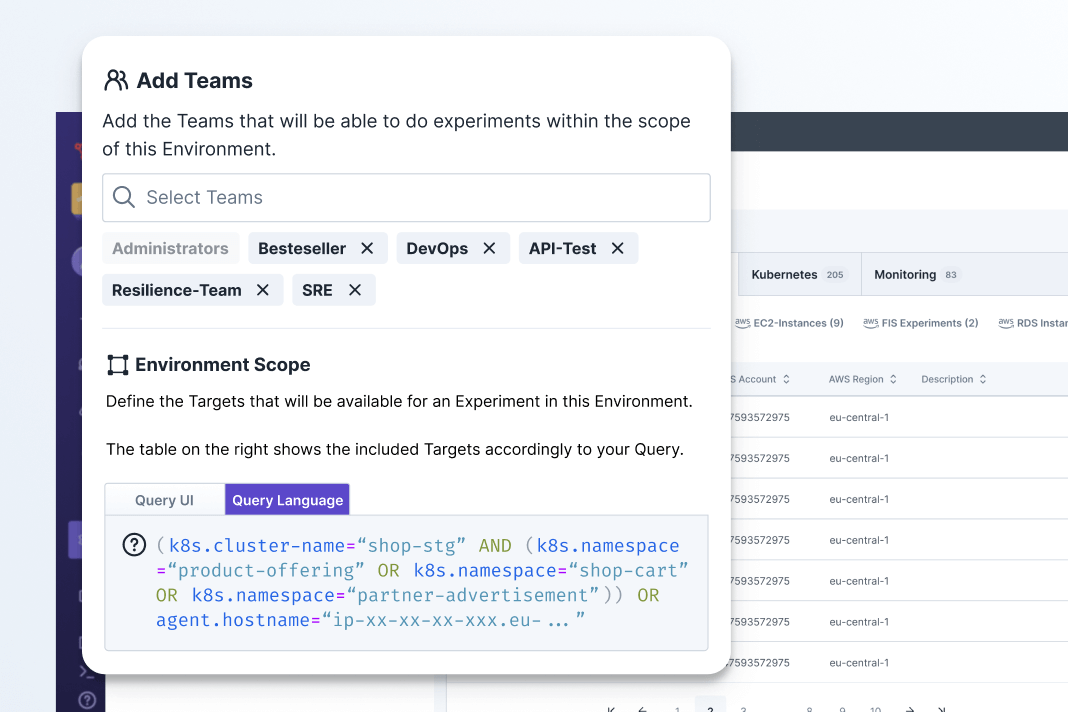Image resolution: width=1068 pixels, height=712 pixels.
Task: Remove the DevOps team tag
Action: 489,249
